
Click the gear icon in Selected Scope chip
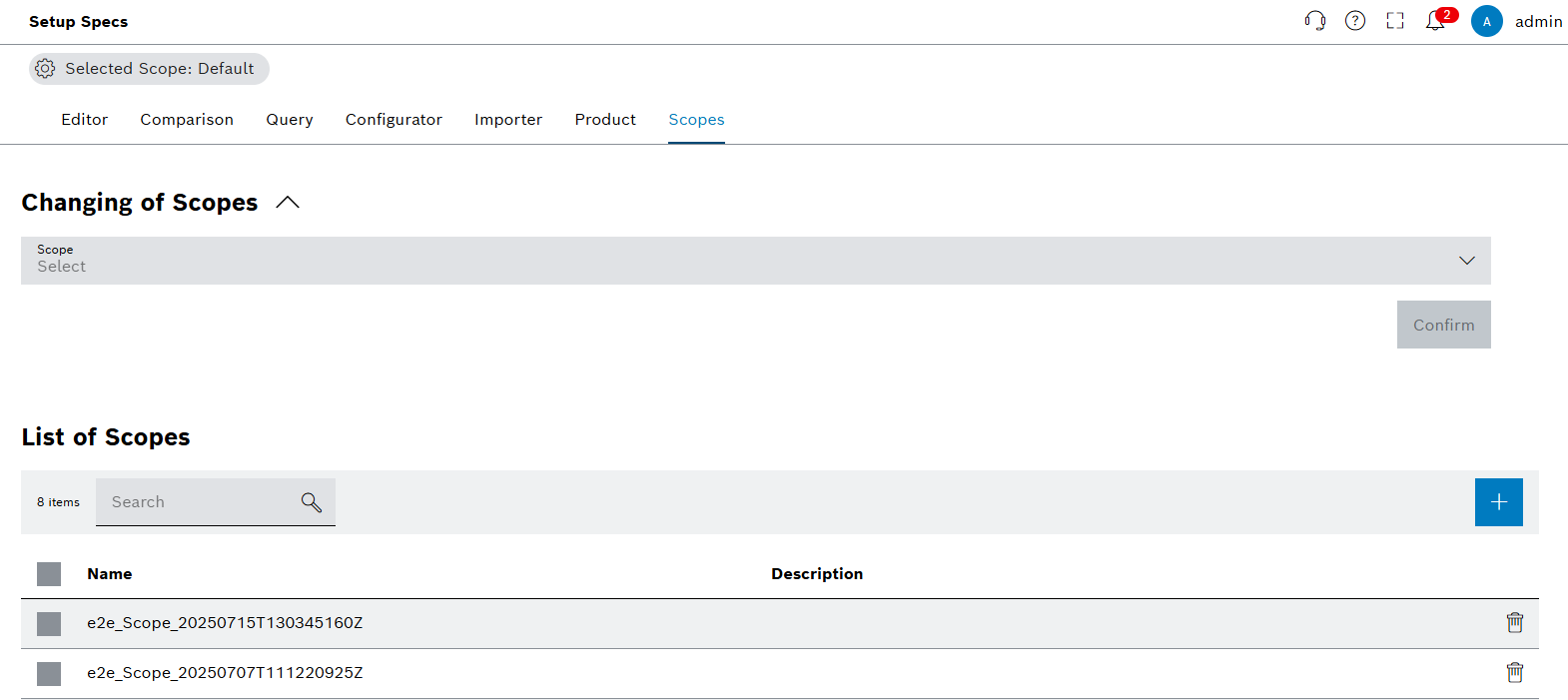[45, 69]
